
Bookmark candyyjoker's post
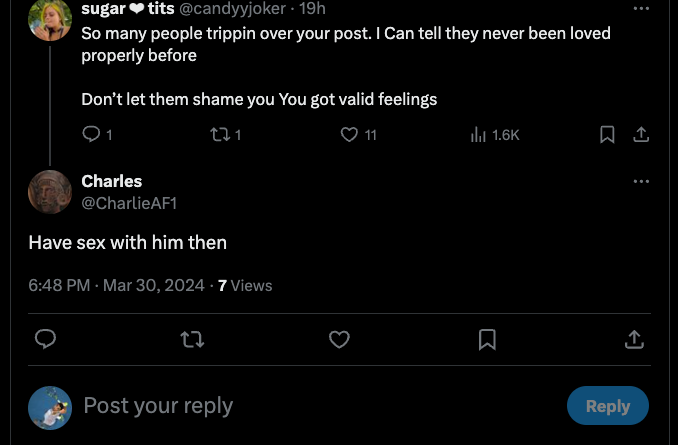click(608, 134)
